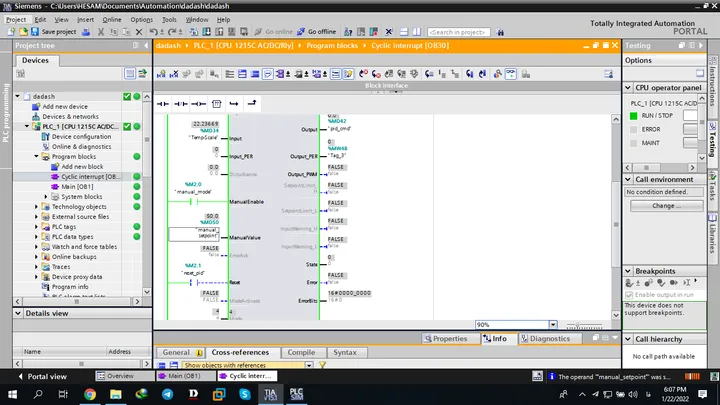The image size is (720, 405).
Task: Switch to the Compile tab
Action: pyautogui.click(x=301, y=352)
